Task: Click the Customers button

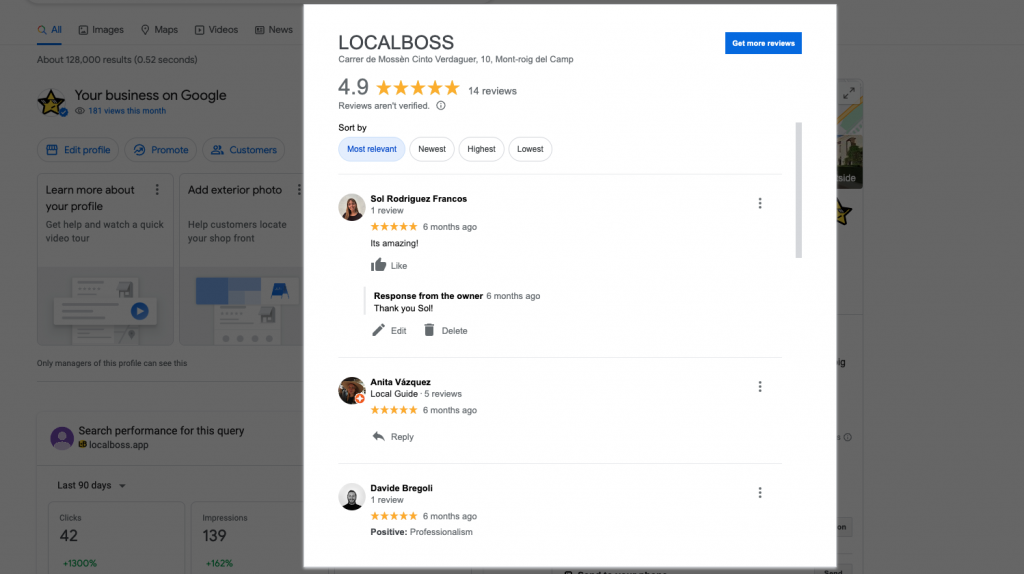Action: click(244, 150)
